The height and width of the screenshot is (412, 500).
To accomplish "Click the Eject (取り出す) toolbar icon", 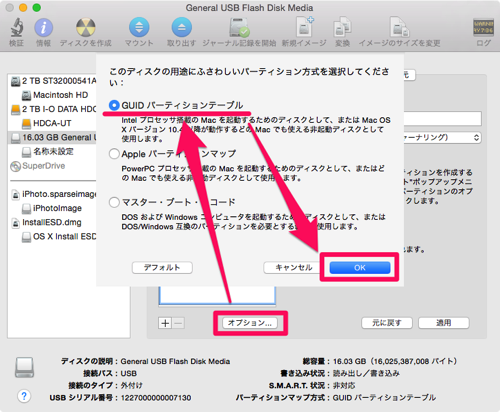I will (182, 27).
